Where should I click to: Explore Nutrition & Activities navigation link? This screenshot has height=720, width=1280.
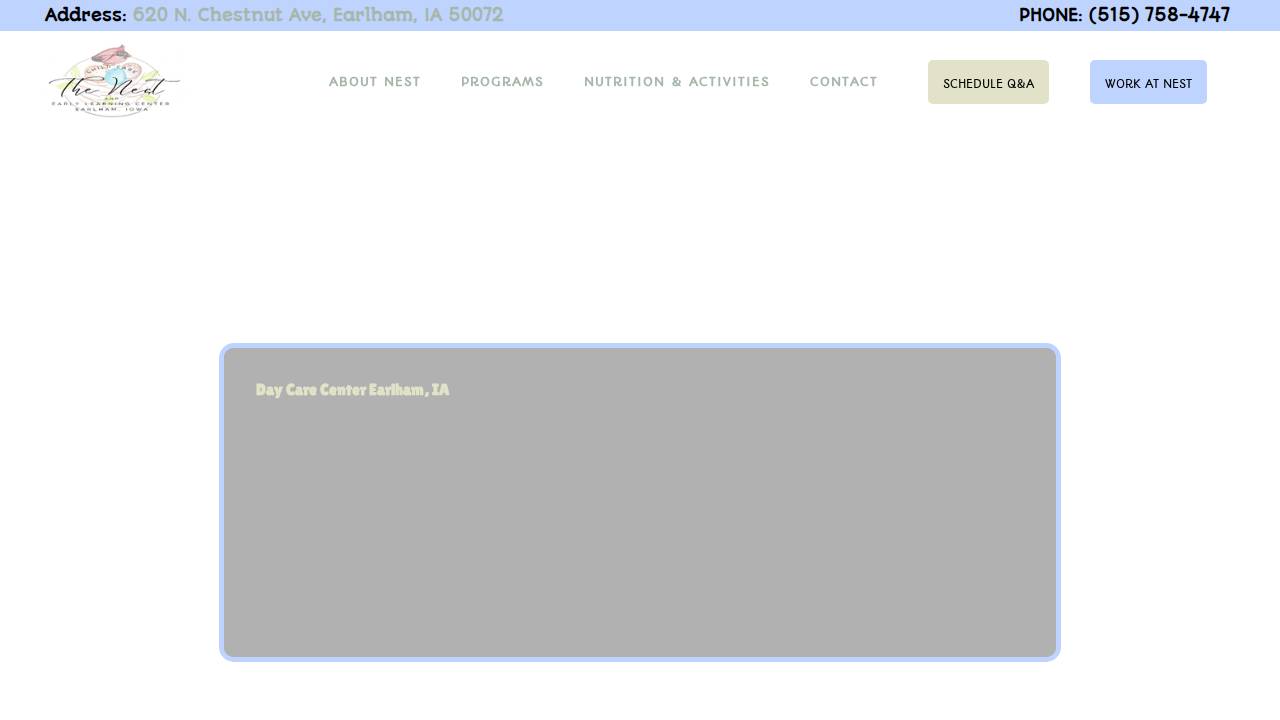(x=676, y=82)
